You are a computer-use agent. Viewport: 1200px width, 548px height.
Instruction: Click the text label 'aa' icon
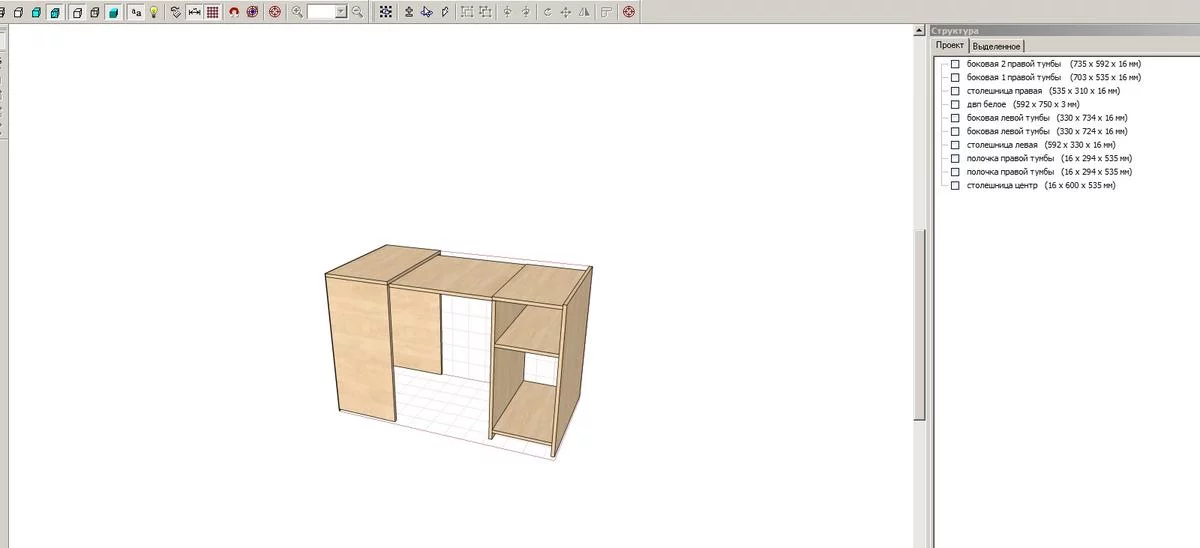coord(136,12)
